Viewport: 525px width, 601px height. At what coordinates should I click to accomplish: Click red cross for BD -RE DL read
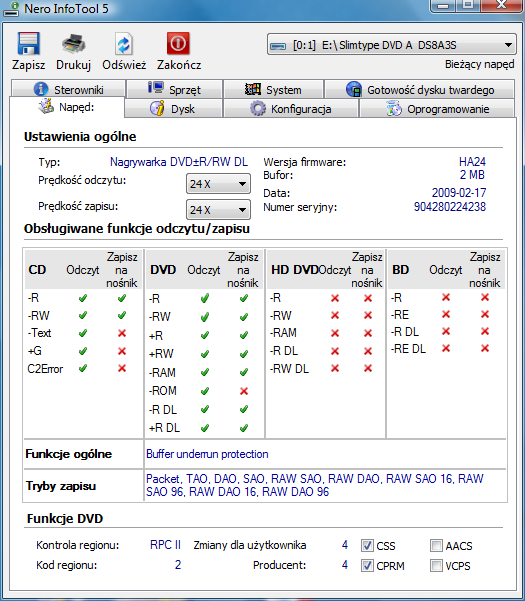pos(446,348)
